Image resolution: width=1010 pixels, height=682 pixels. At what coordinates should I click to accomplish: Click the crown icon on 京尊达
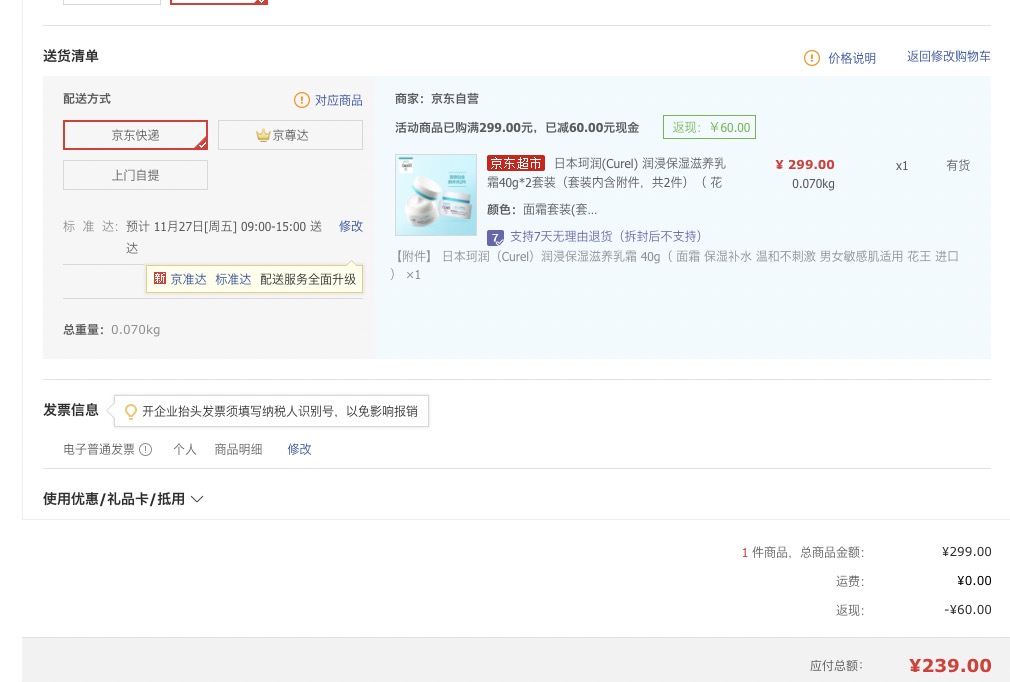point(263,135)
